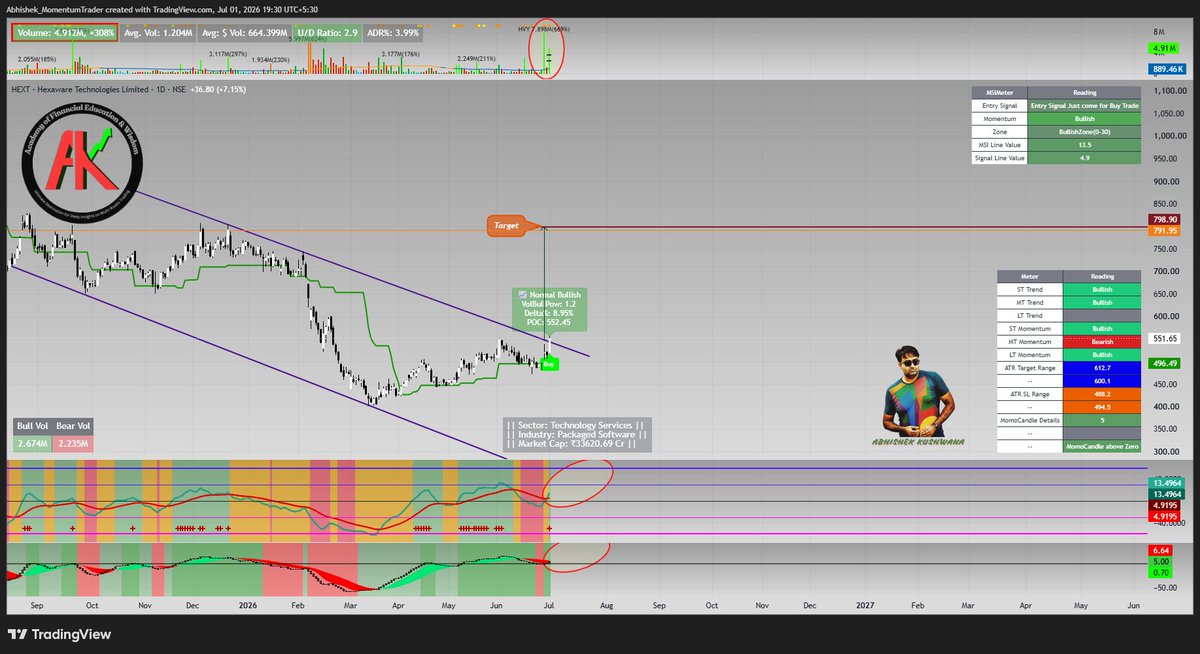Click the 494.5 orange cell
The height and width of the screenshot is (654, 1200).
pos(1102,407)
